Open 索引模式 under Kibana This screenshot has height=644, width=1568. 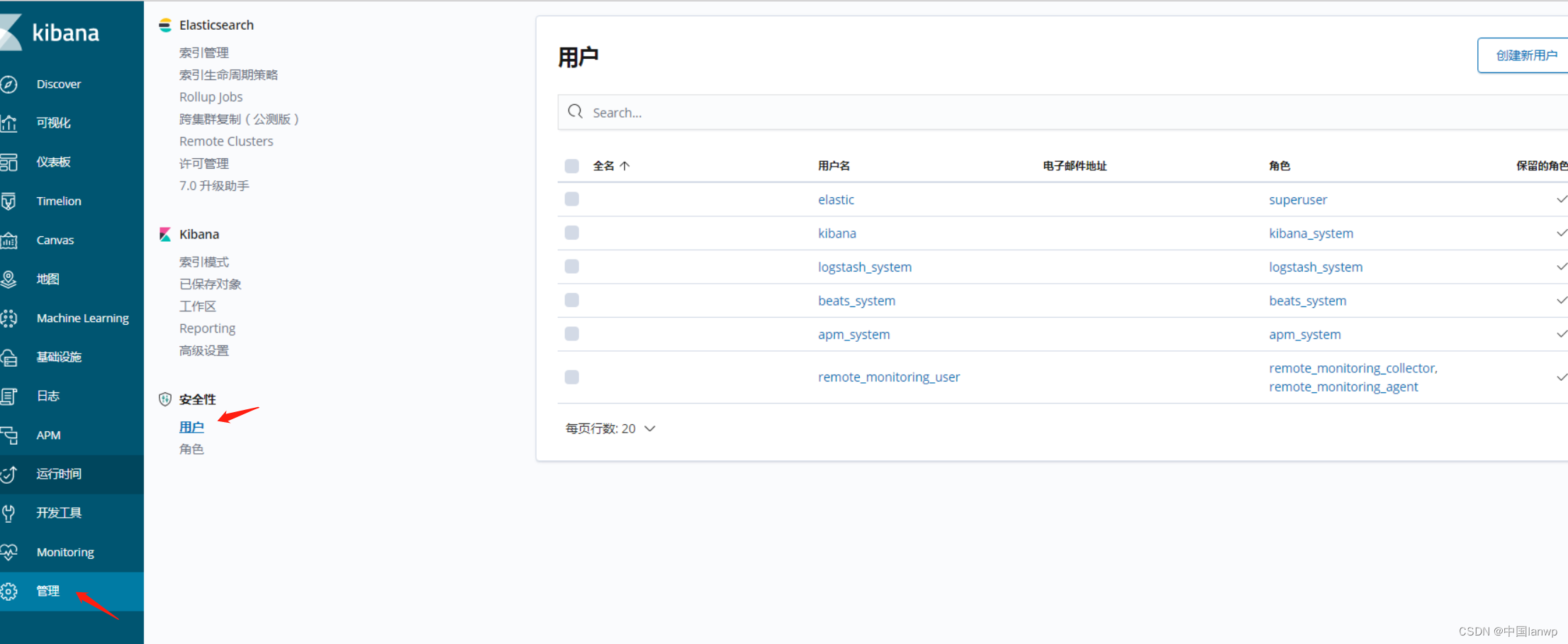[204, 262]
